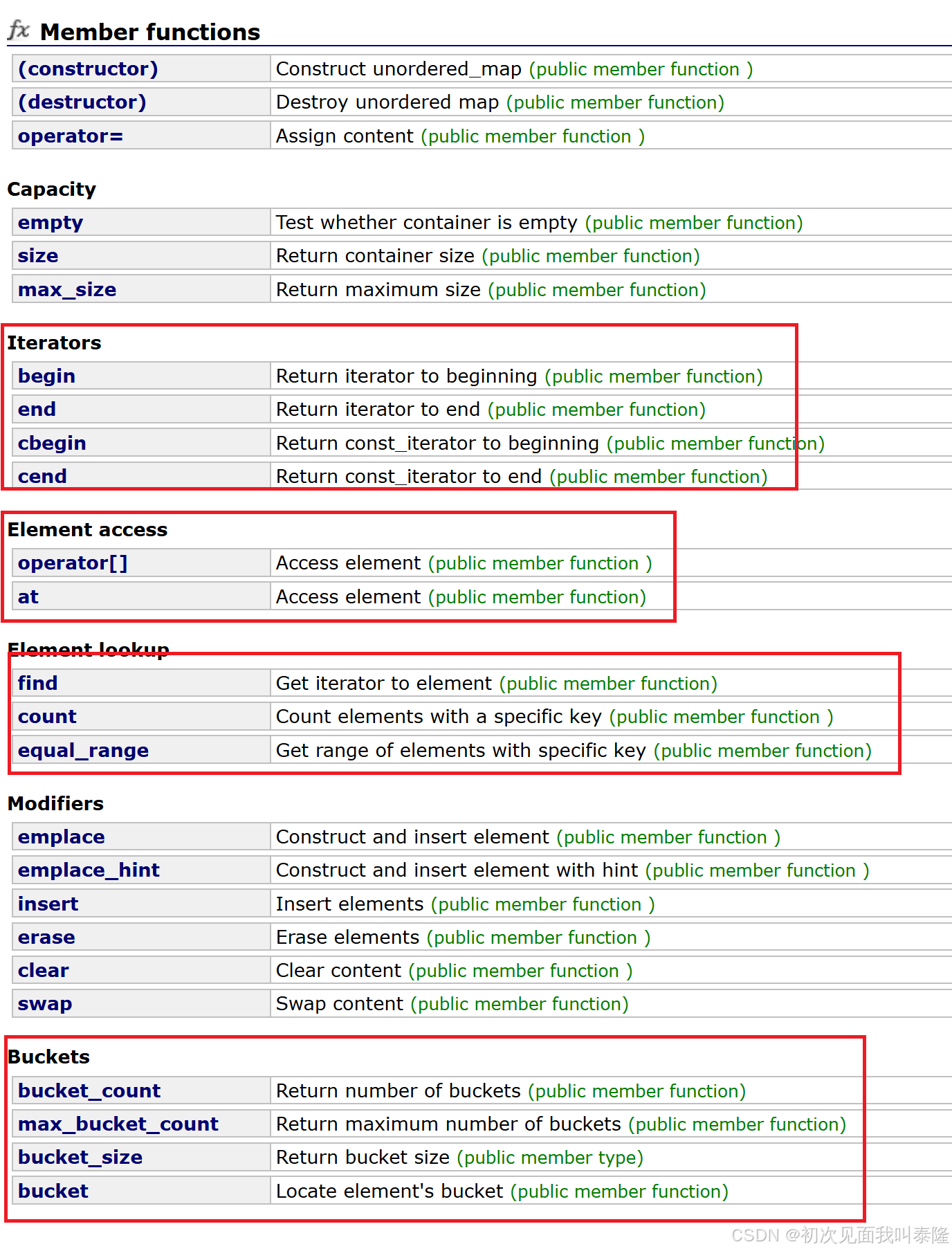Viewport: 952px width, 1251px height.
Task: Click 'Locate element's bucket' description
Action: click(x=390, y=1191)
